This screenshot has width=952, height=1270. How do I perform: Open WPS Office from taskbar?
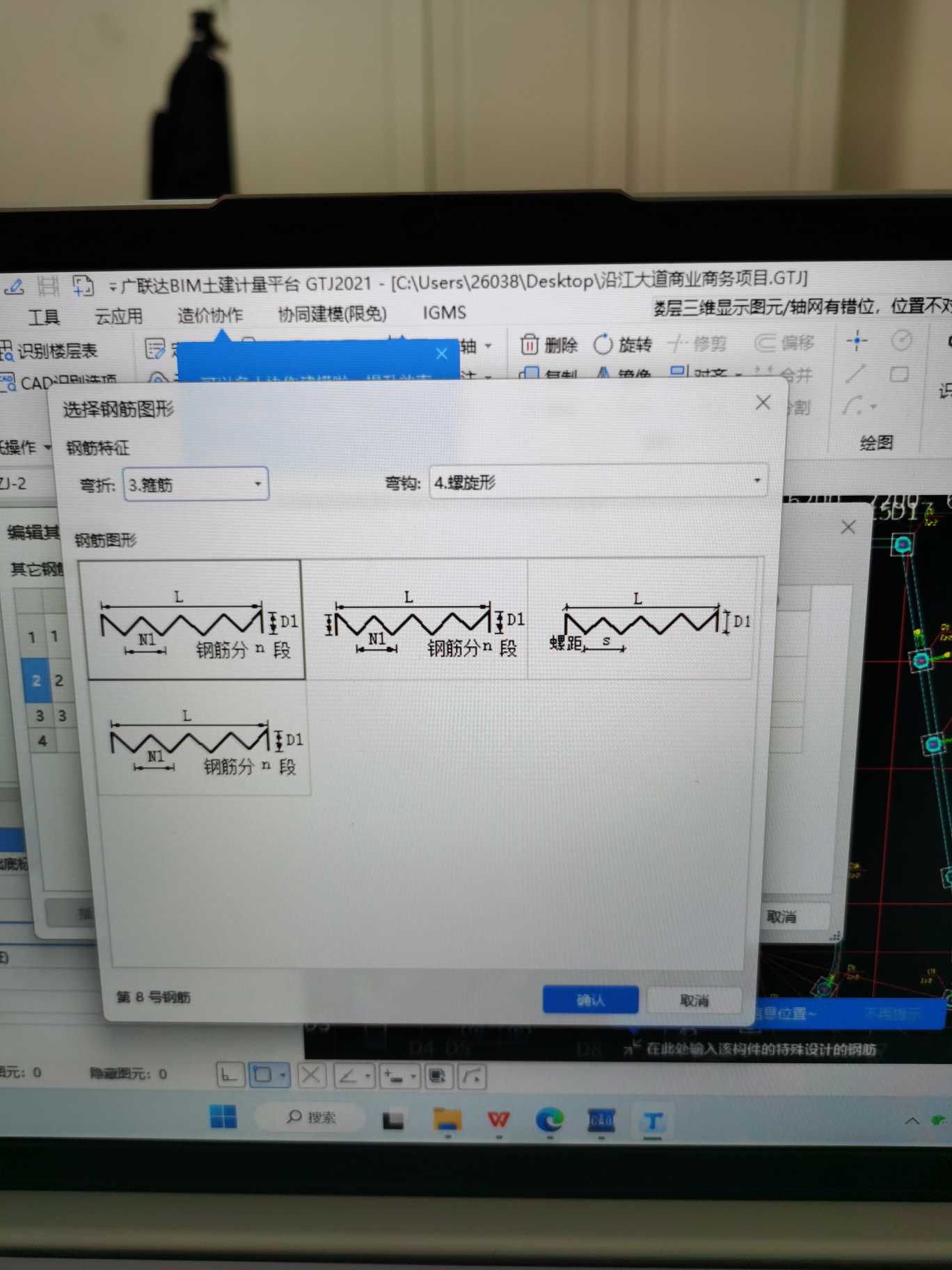tap(498, 1120)
